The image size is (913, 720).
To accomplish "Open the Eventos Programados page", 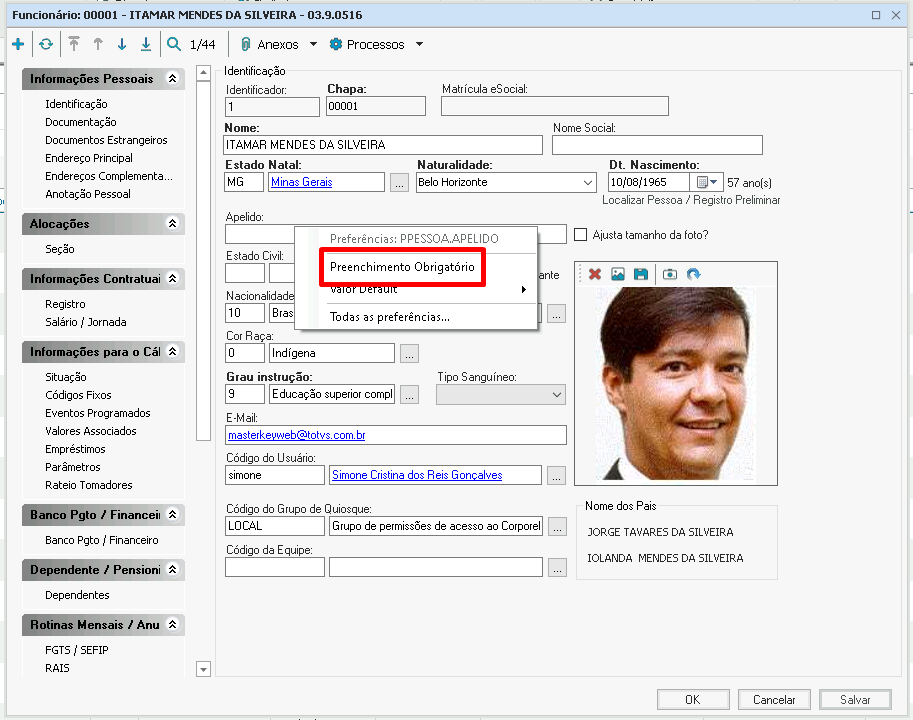I will pyautogui.click(x=98, y=413).
